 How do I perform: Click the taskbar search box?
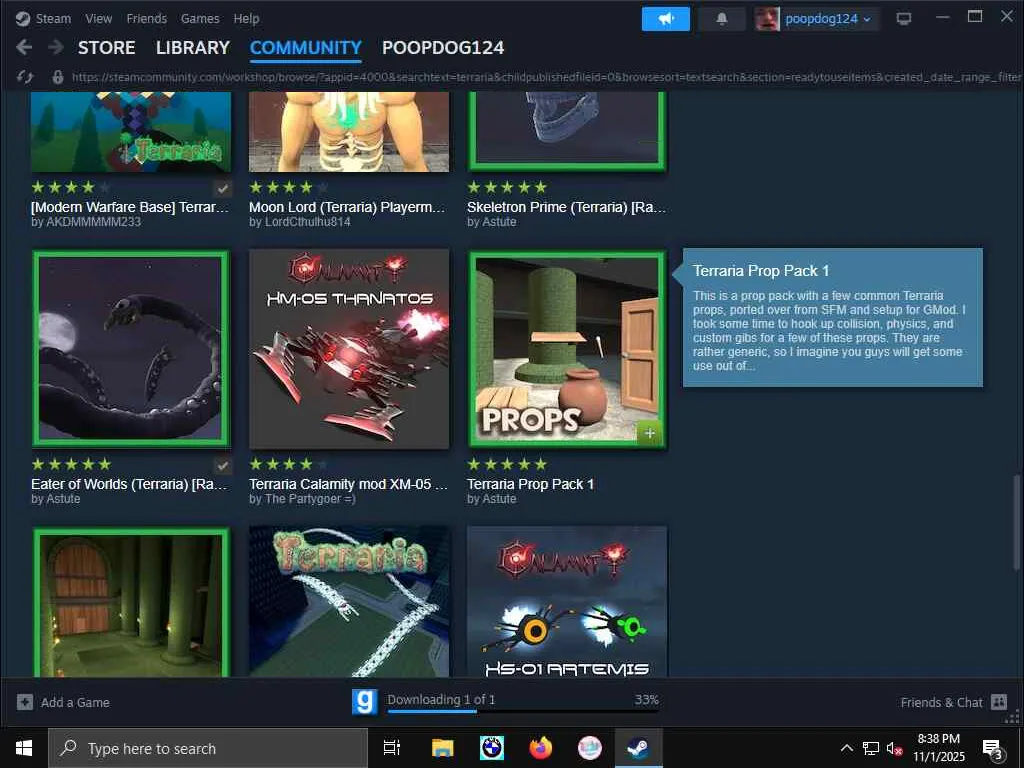[208, 748]
